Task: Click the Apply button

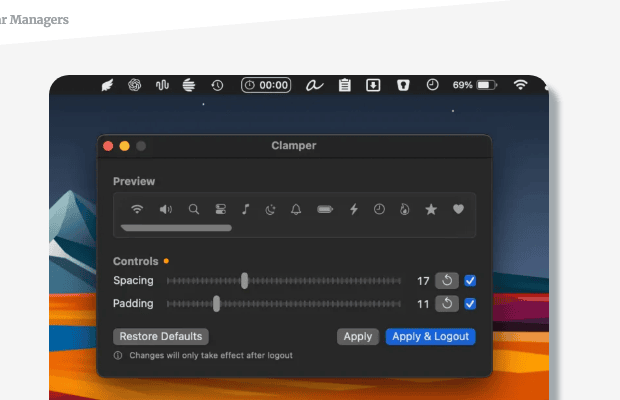Action: click(x=358, y=336)
